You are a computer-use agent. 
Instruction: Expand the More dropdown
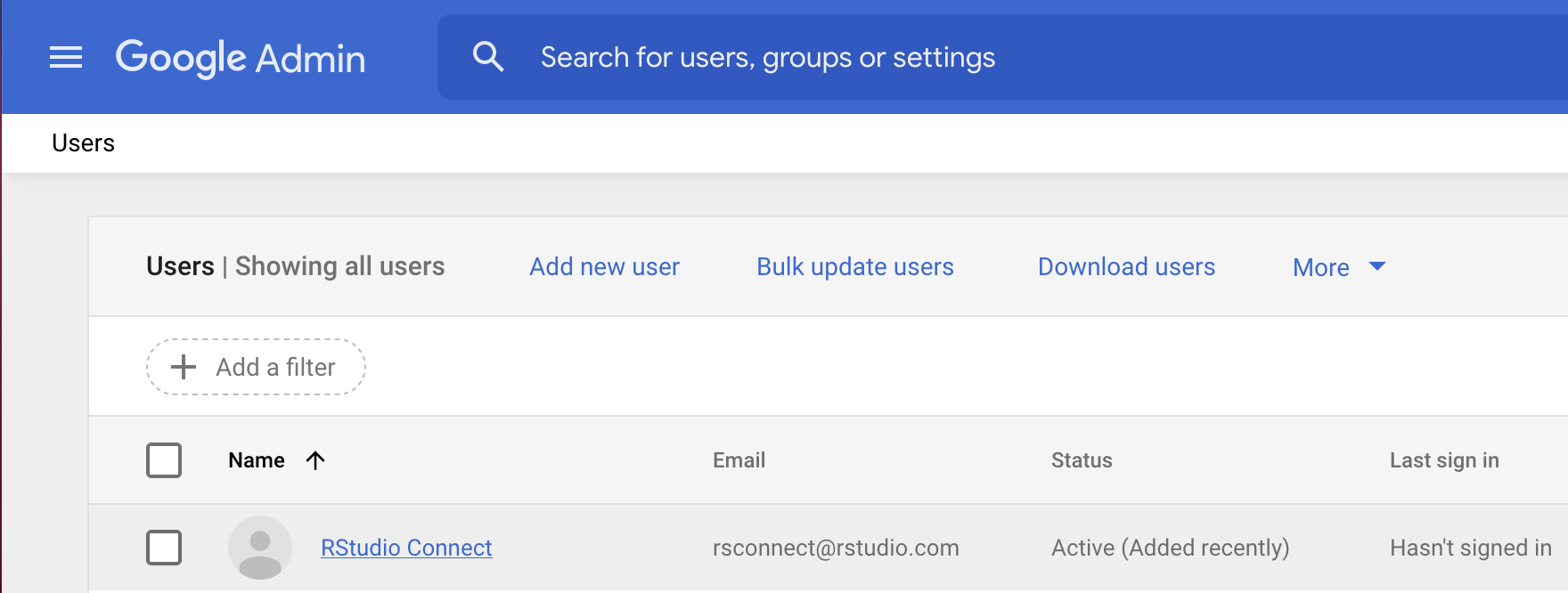[1339, 267]
